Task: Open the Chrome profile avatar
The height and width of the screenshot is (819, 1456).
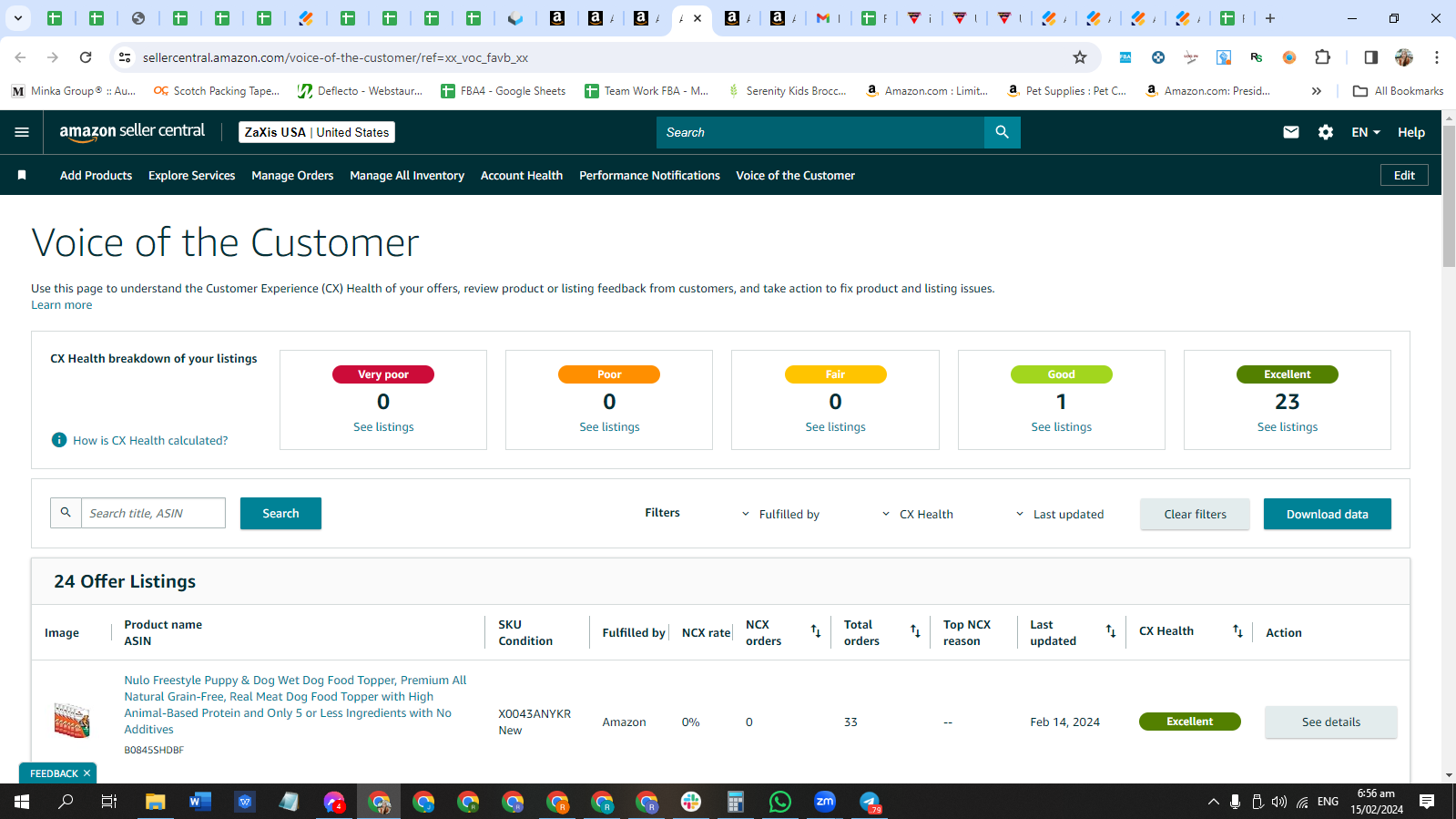Action: pyautogui.click(x=1404, y=57)
